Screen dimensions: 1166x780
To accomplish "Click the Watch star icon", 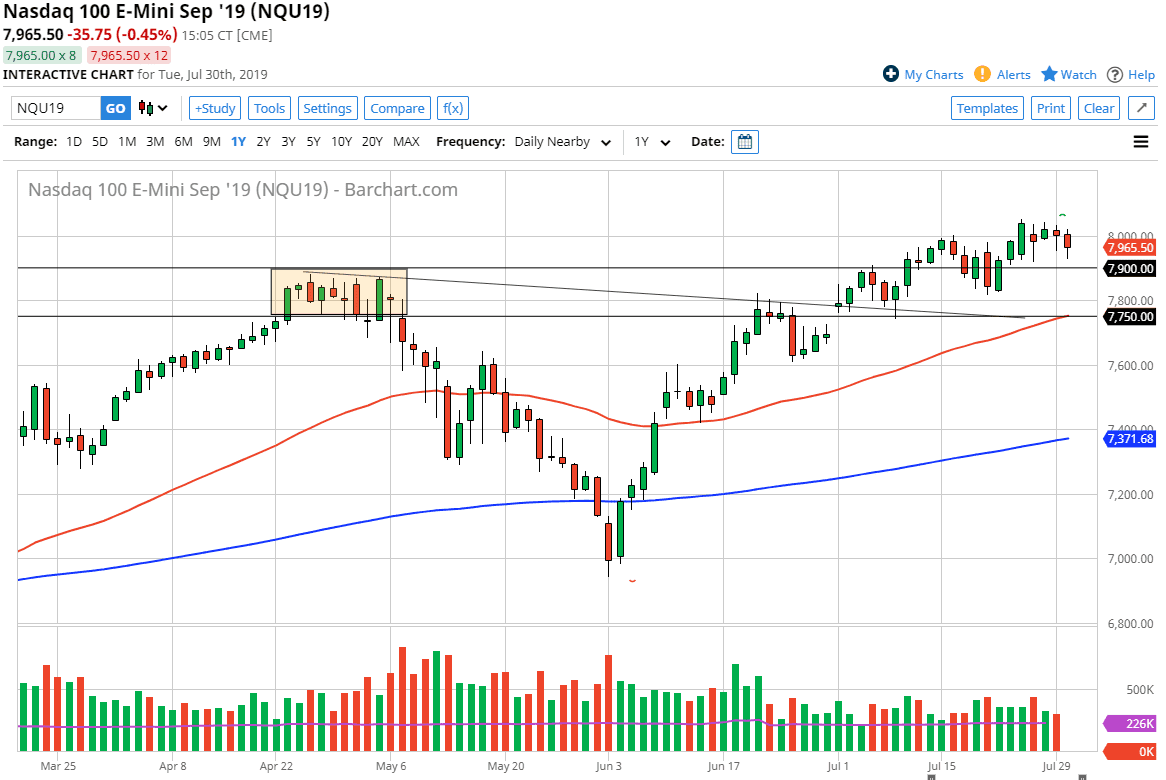I will [x=1047, y=74].
